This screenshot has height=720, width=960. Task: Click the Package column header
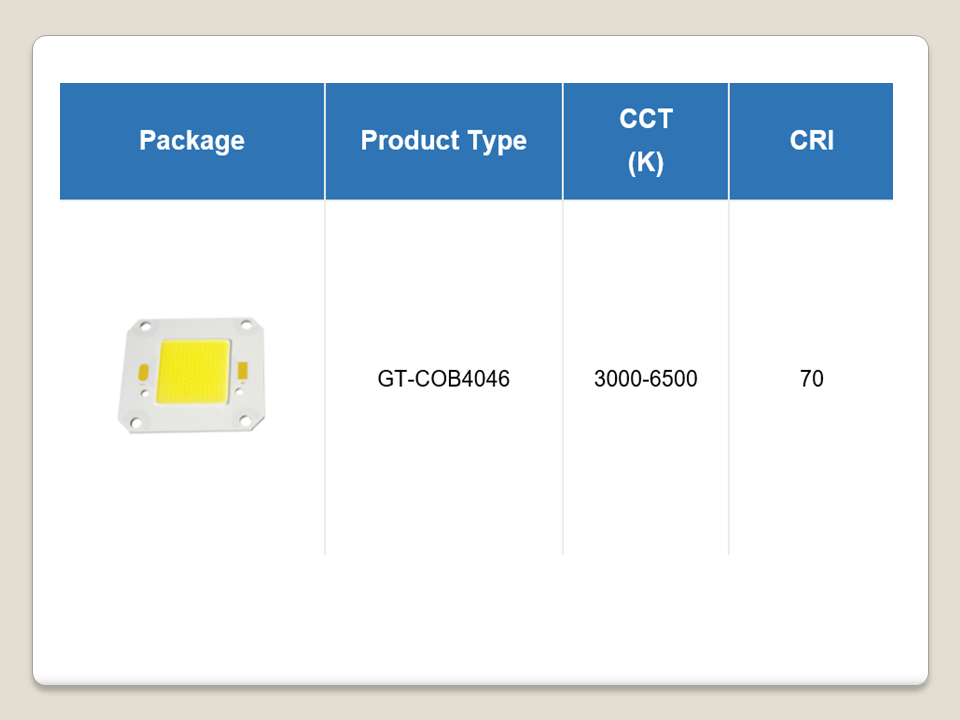coord(192,141)
